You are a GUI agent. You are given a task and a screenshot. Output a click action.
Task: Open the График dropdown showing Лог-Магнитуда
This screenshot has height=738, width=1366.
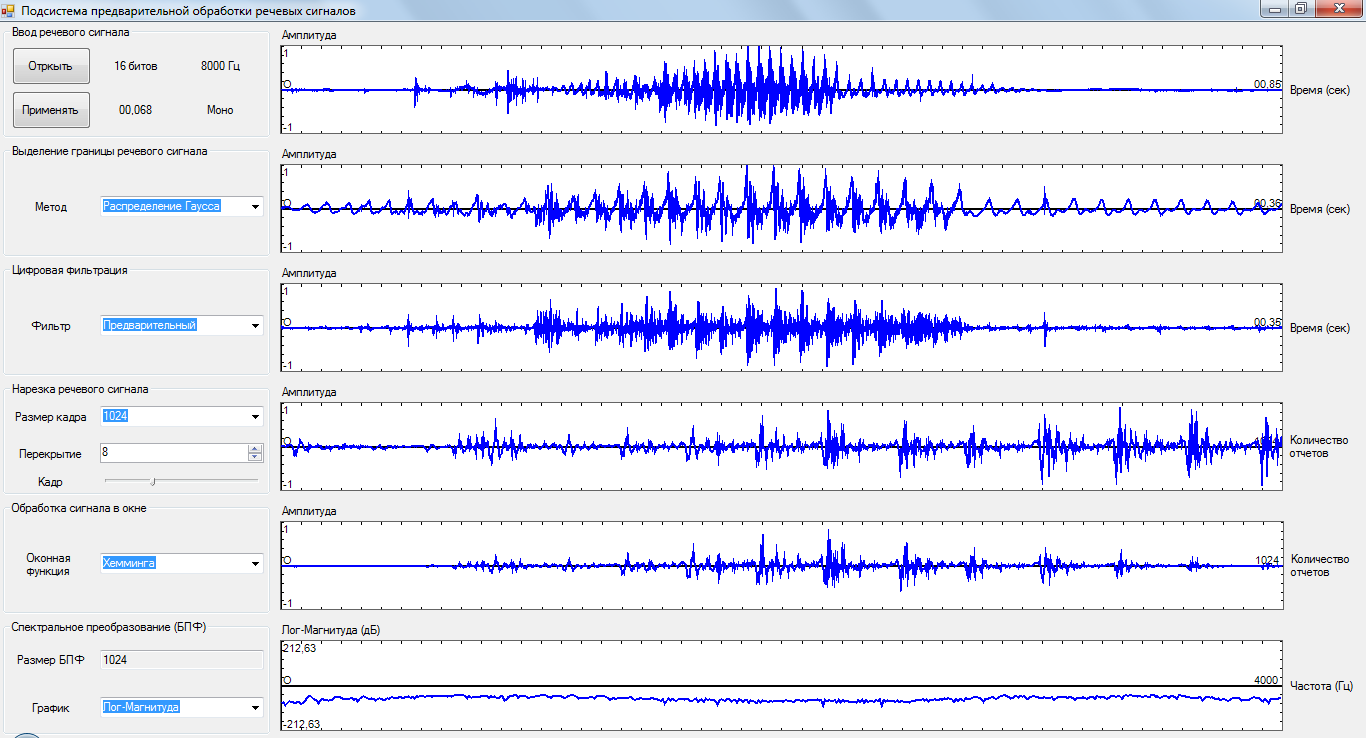tap(182, 707)
